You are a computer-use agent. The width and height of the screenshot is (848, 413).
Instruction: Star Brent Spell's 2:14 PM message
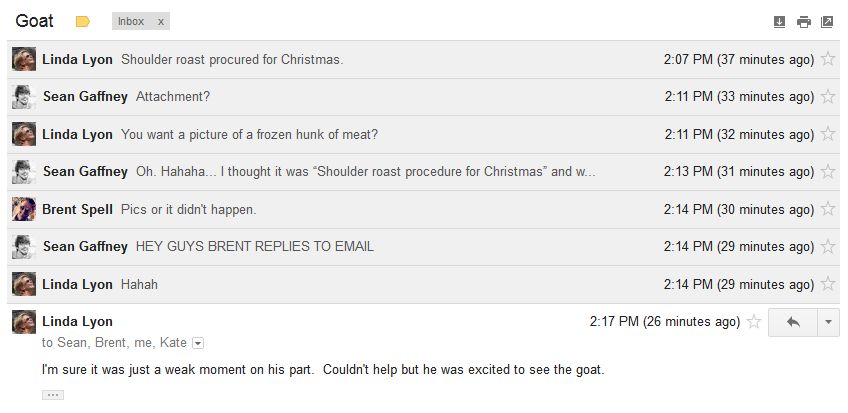(827, 209)
